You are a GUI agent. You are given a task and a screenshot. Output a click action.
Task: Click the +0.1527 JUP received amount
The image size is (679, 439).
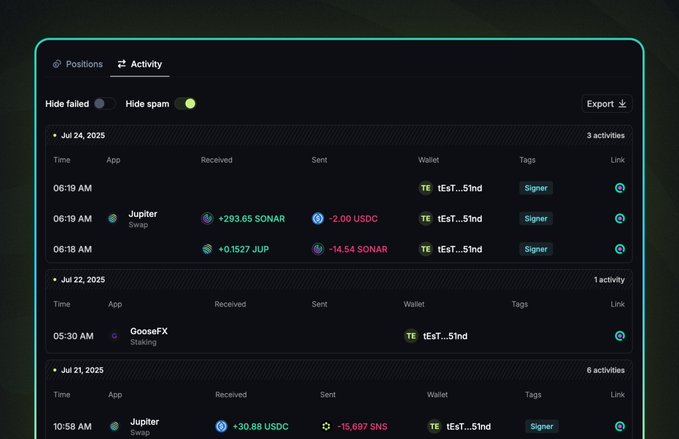pos(243,249)
